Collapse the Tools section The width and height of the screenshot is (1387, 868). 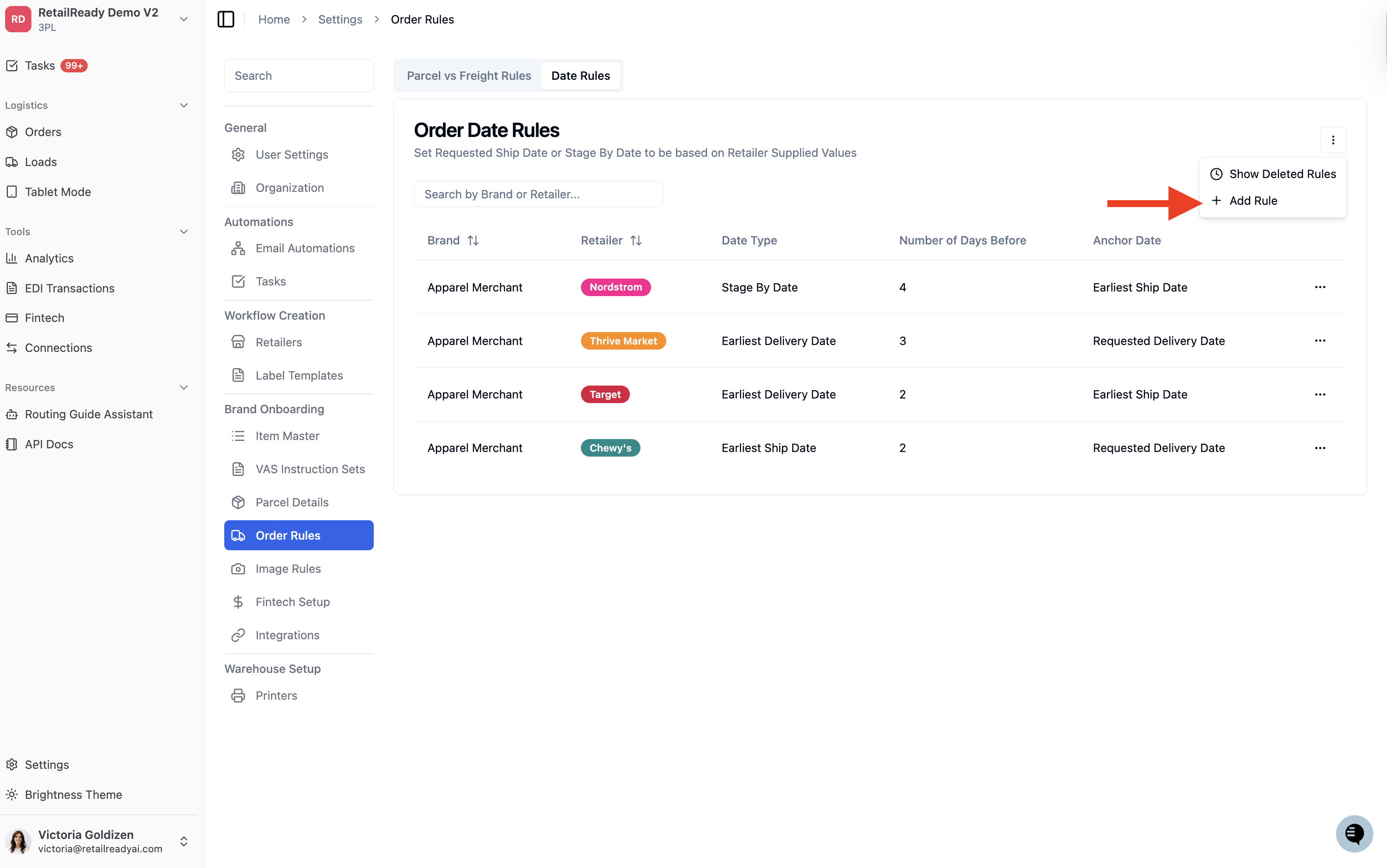pyautogui.click(x=184, y=232)
